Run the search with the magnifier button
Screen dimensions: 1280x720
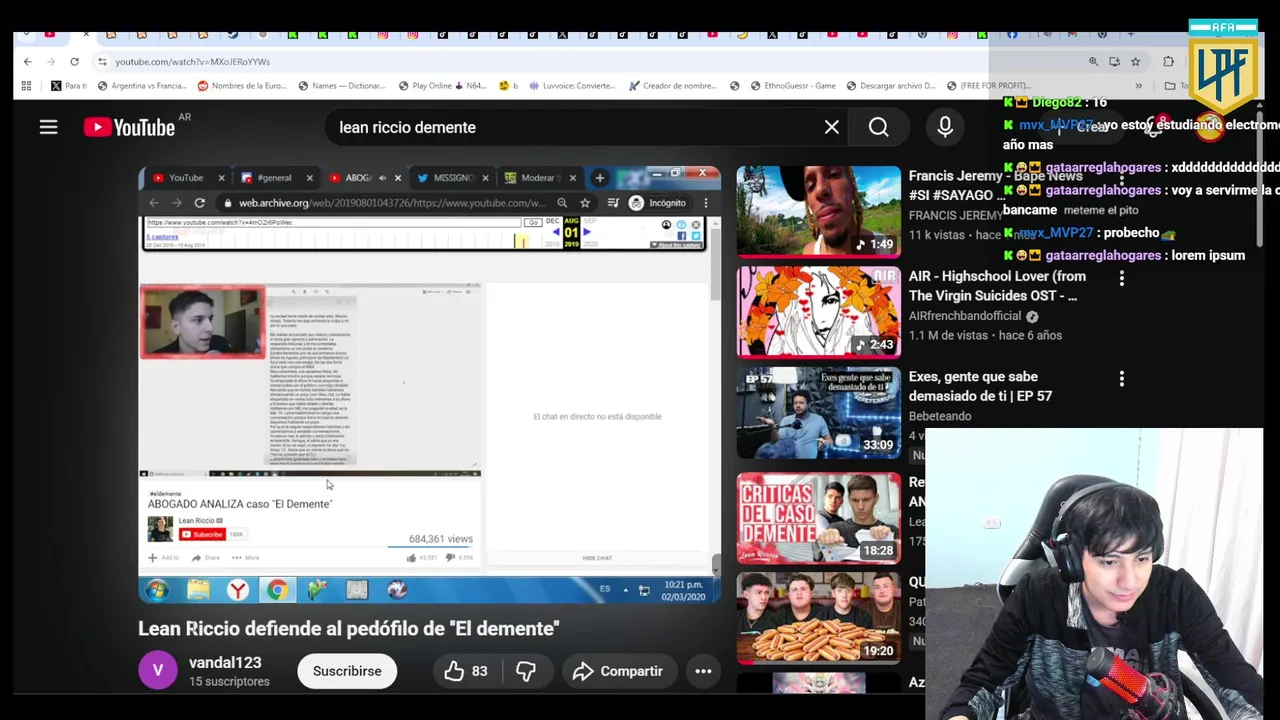pos(878,127)
